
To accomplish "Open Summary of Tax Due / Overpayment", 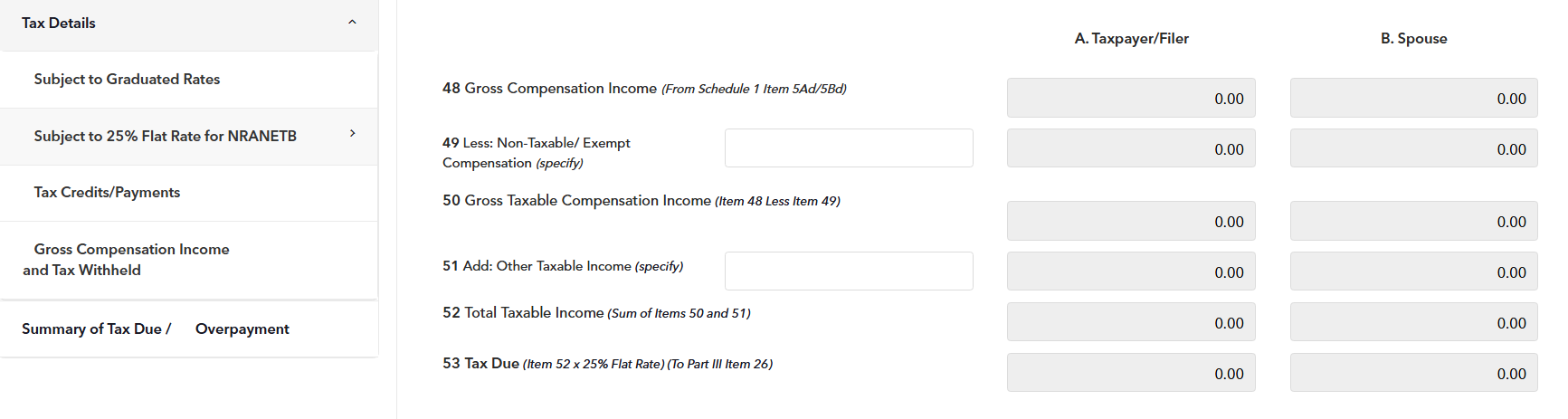I will pyautogui.click(x=156, y=329).
